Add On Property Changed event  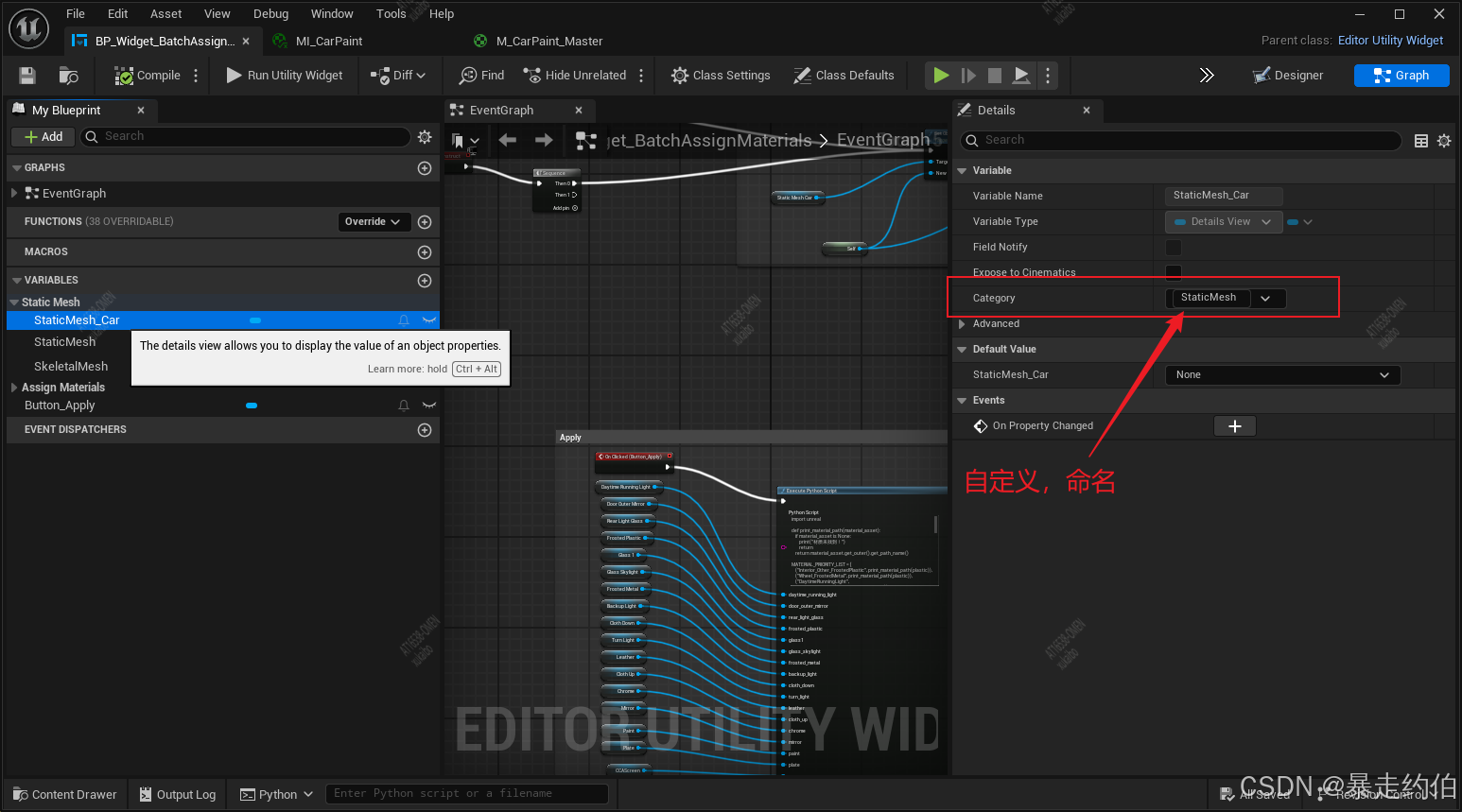(1234, 426)
